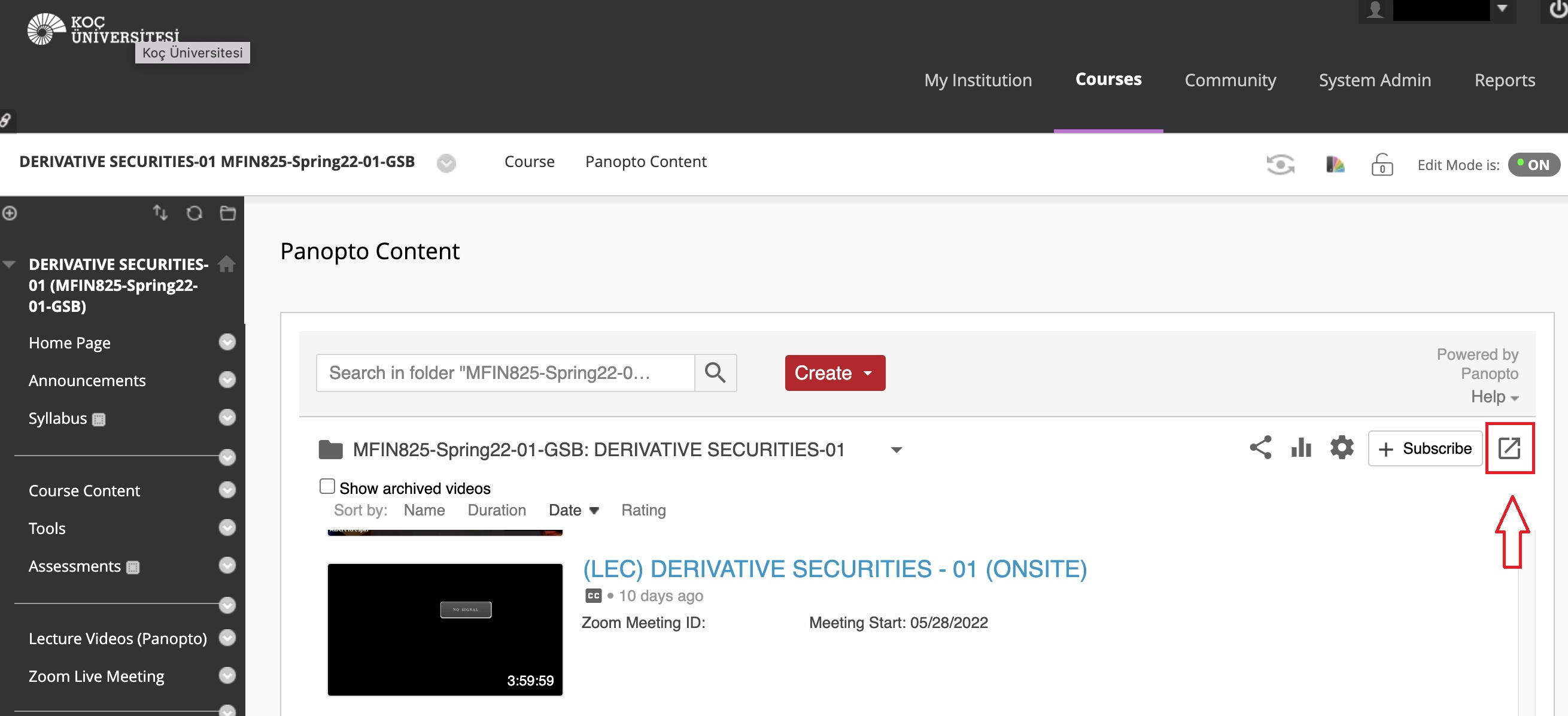Click the Panopto share icon
This screenshot has height=716, width=1568.
click(1260, 448)
